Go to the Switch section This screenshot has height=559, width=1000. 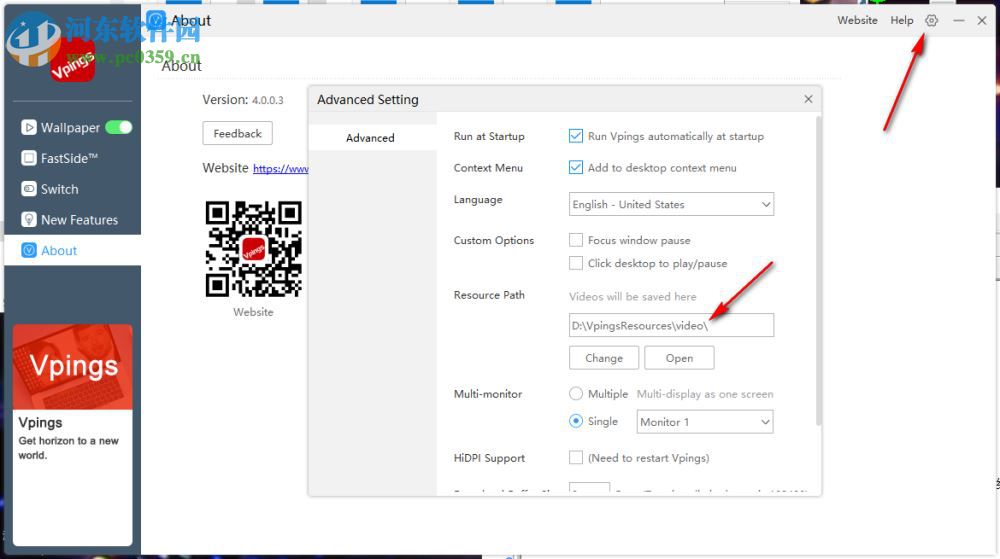59,189
